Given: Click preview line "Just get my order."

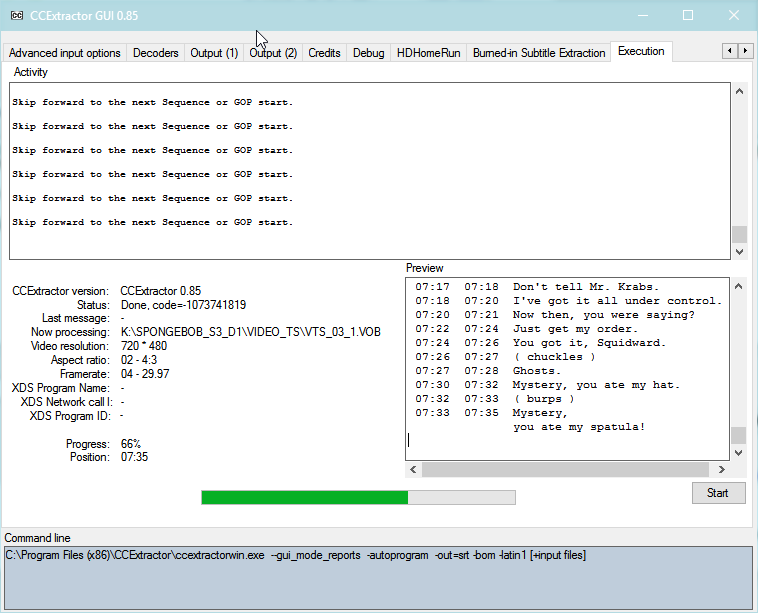Looking at the screenshot, I should 575,329.
